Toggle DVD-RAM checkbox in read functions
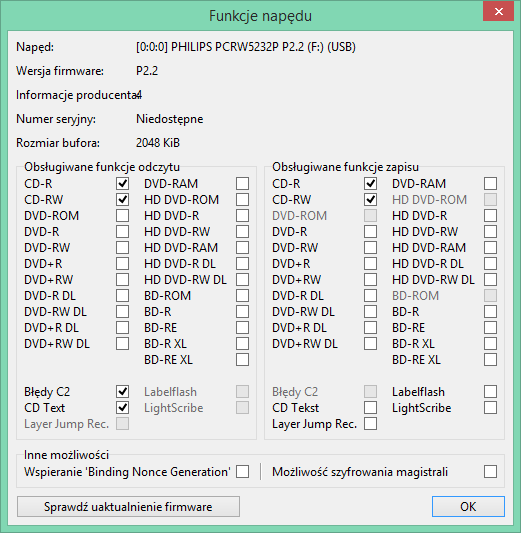The height and width of the screenshot is (533, 521). coord(242,184)
